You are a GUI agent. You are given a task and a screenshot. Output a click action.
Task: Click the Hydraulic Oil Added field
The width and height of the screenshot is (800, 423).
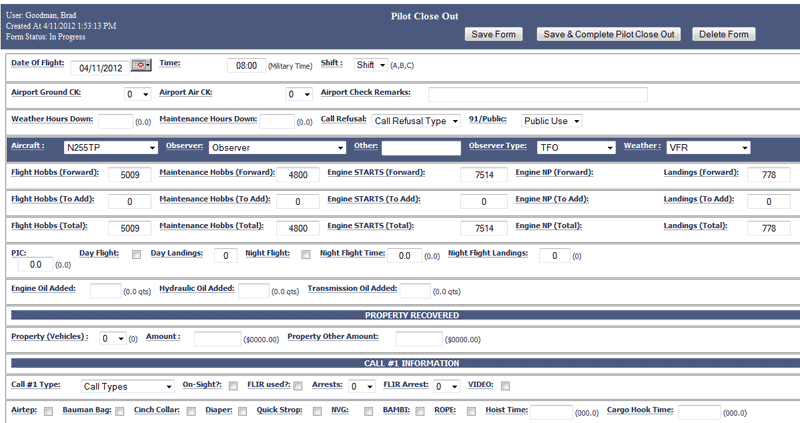point(254,291)
